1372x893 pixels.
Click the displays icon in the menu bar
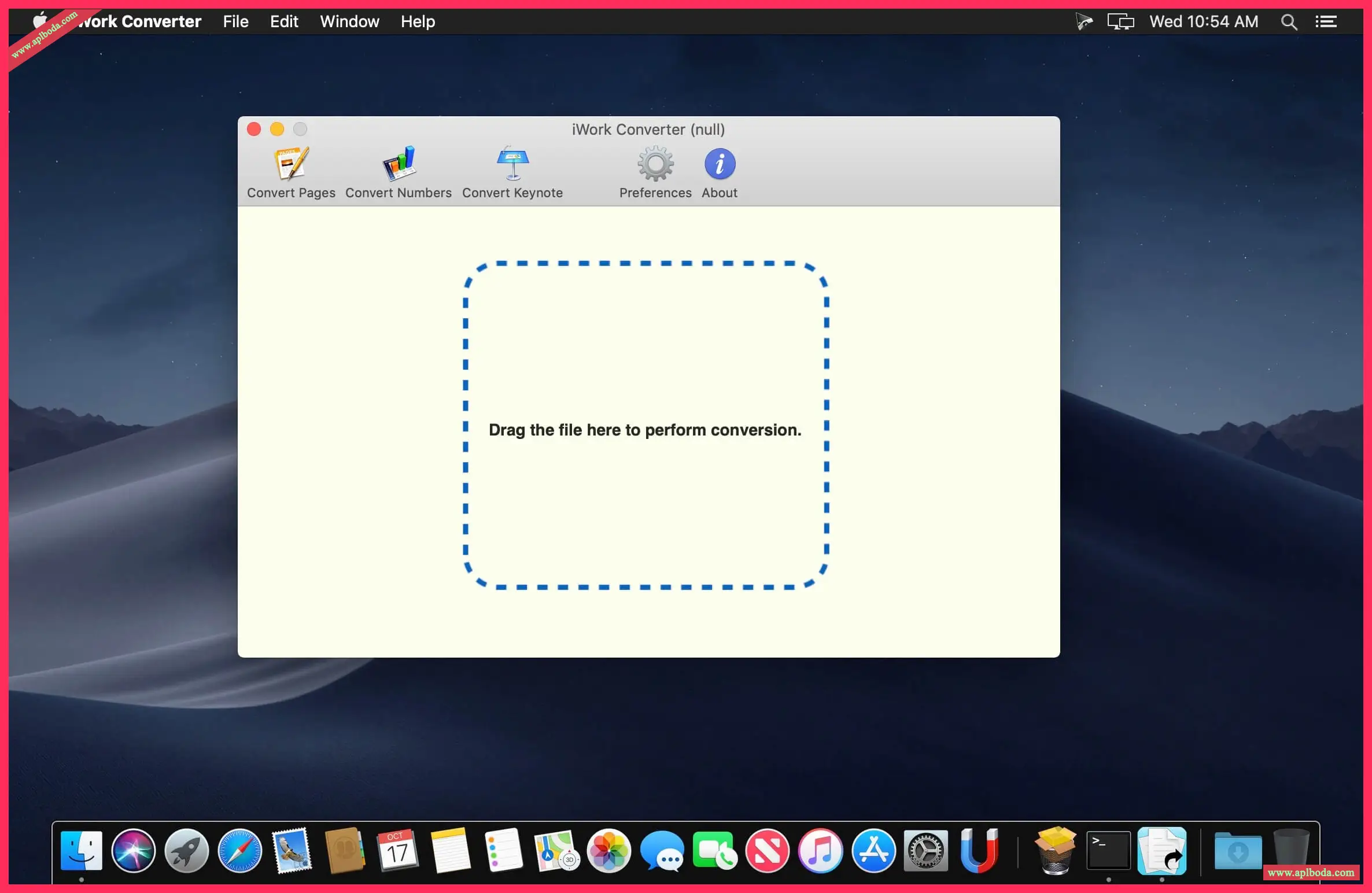coord(1120,22)
